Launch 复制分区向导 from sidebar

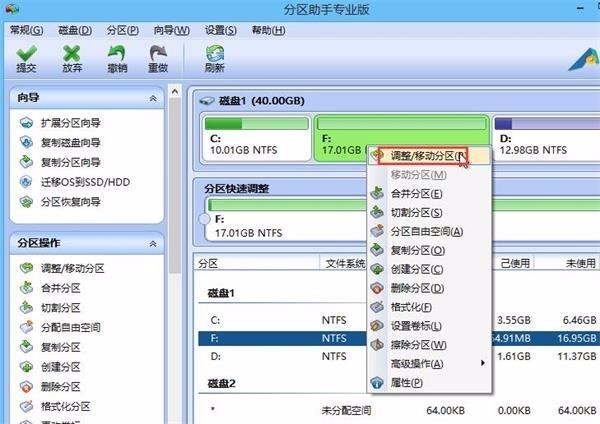71,162
